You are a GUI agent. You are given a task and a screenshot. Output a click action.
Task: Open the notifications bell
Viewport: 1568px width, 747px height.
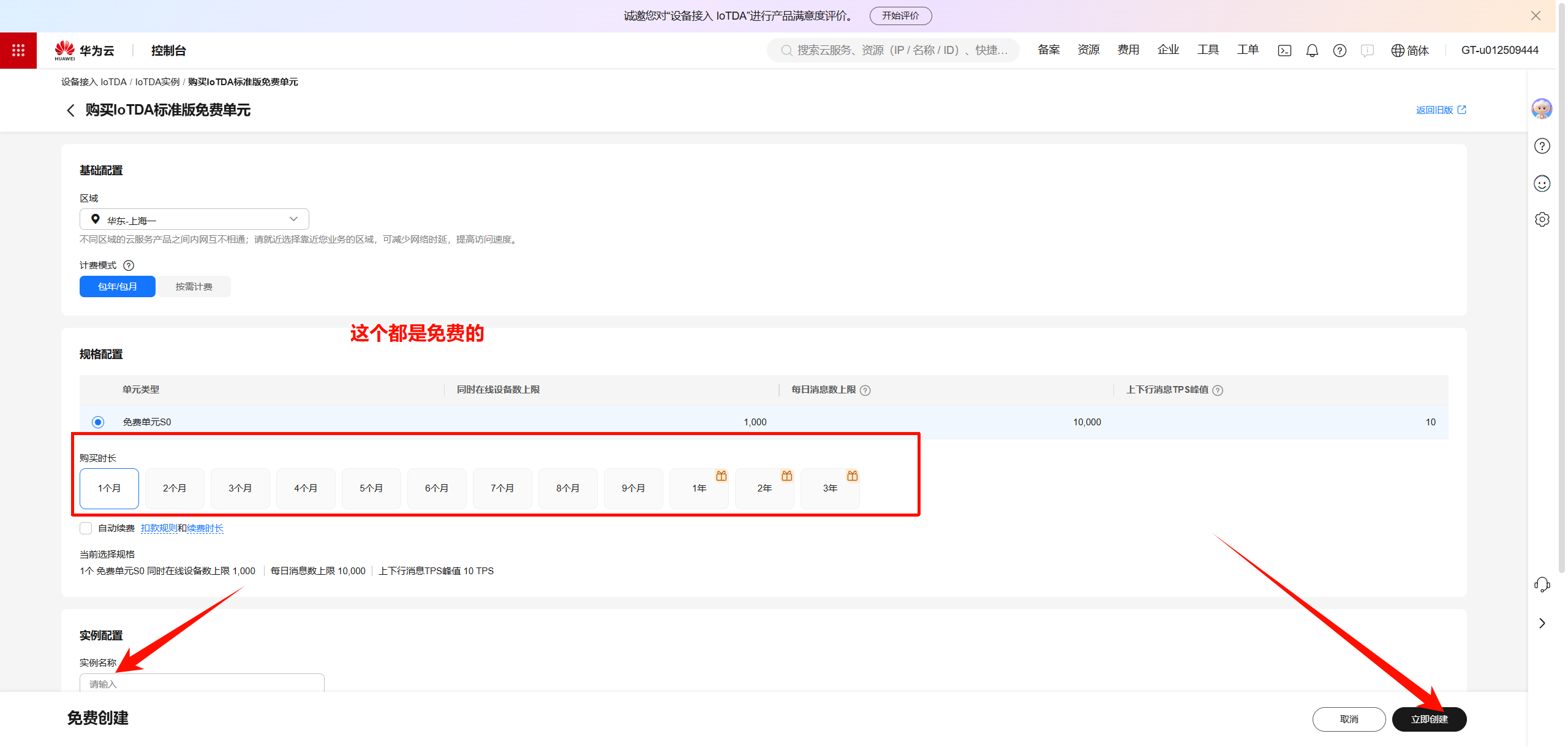1312,50
